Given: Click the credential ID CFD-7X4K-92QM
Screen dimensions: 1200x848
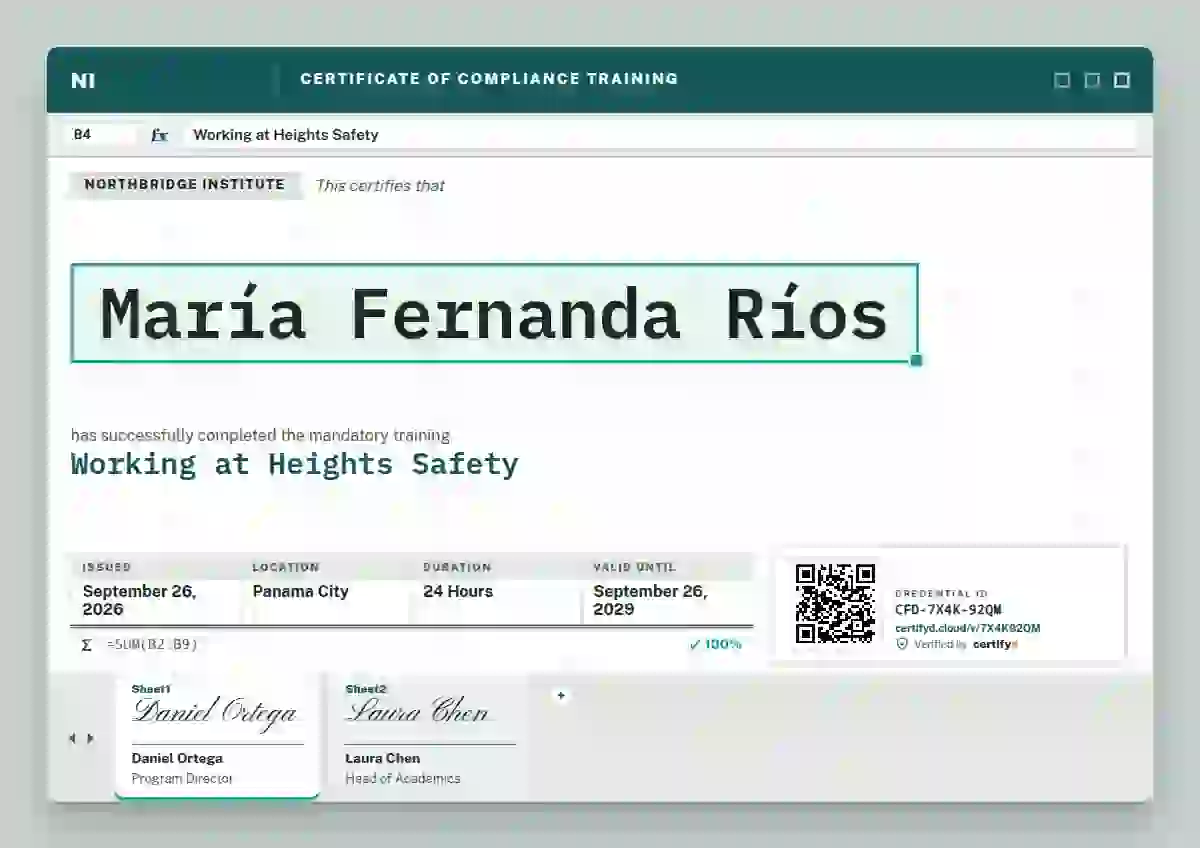Looking at the screenshot, I should coord(948,610).
